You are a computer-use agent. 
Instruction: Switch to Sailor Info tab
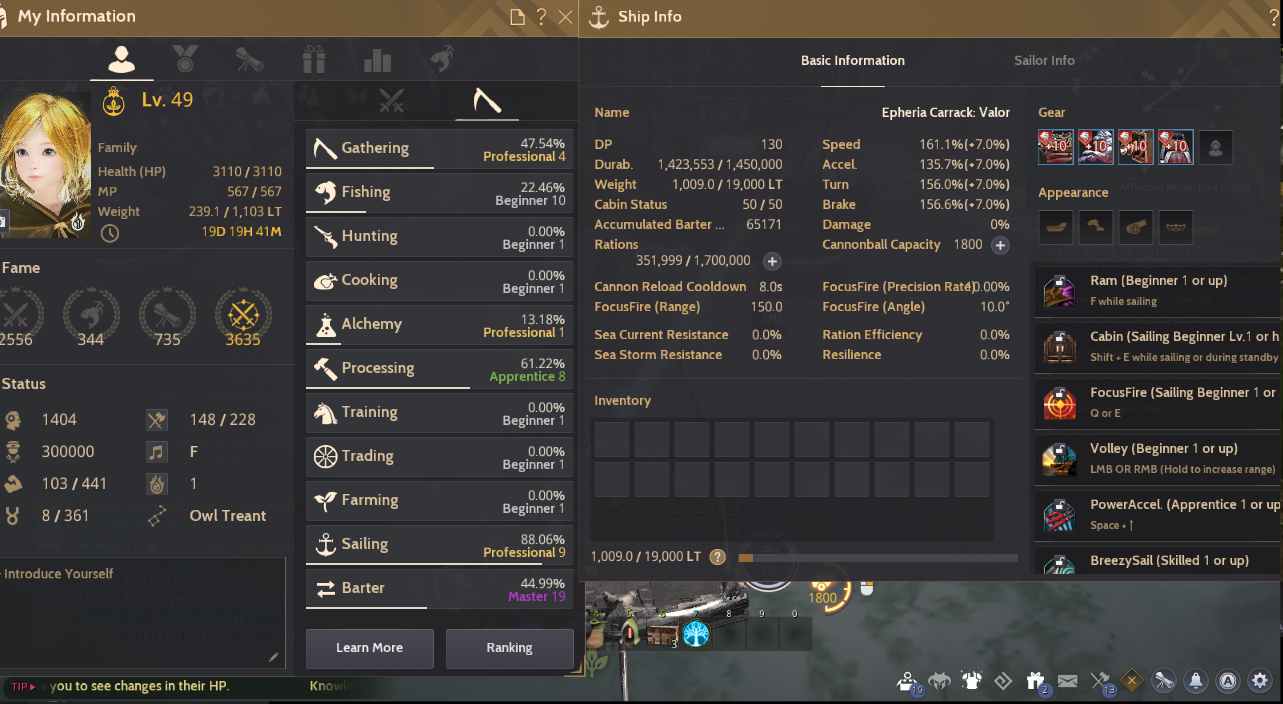(1044, 60)
